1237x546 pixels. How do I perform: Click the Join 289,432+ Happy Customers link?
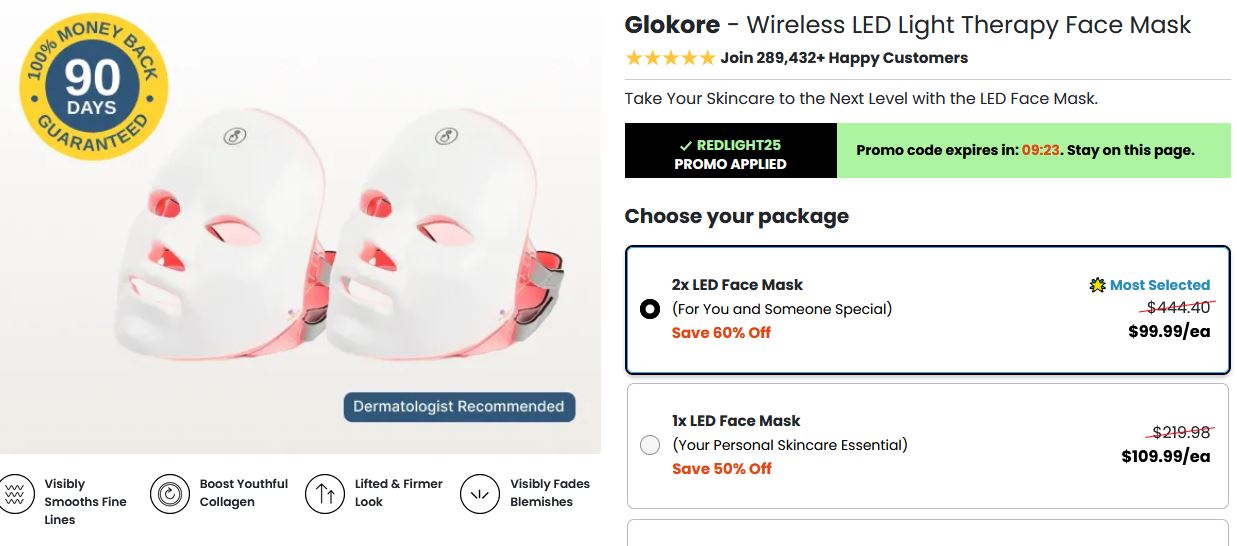point(844,58)
